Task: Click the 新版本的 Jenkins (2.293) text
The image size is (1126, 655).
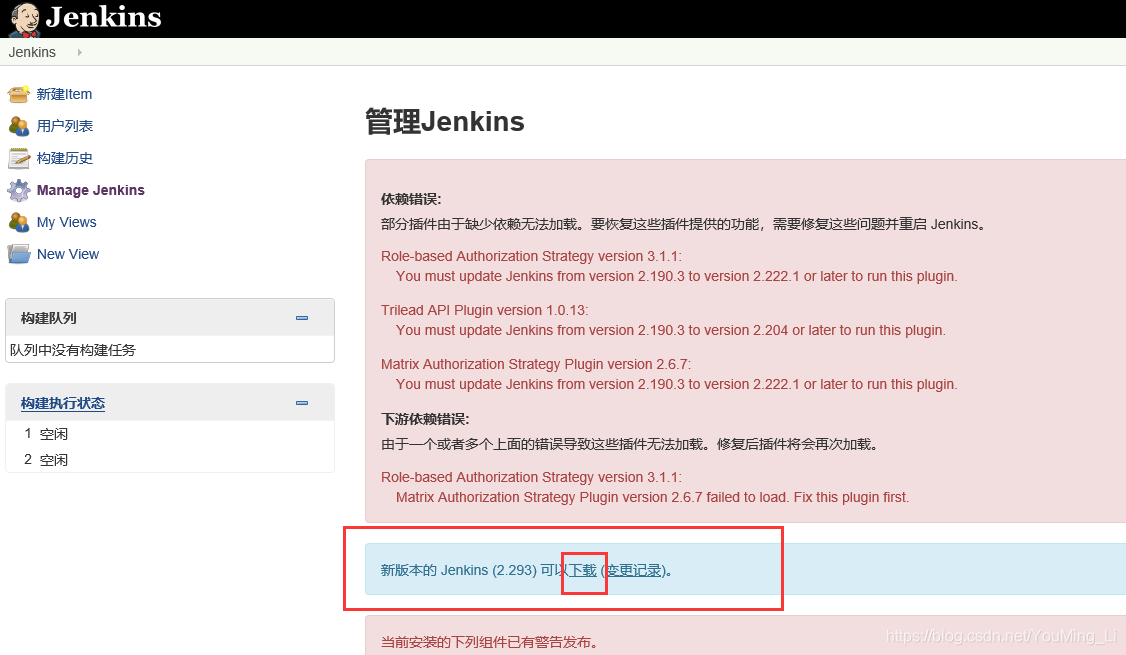Action: [x=459, y=570]
